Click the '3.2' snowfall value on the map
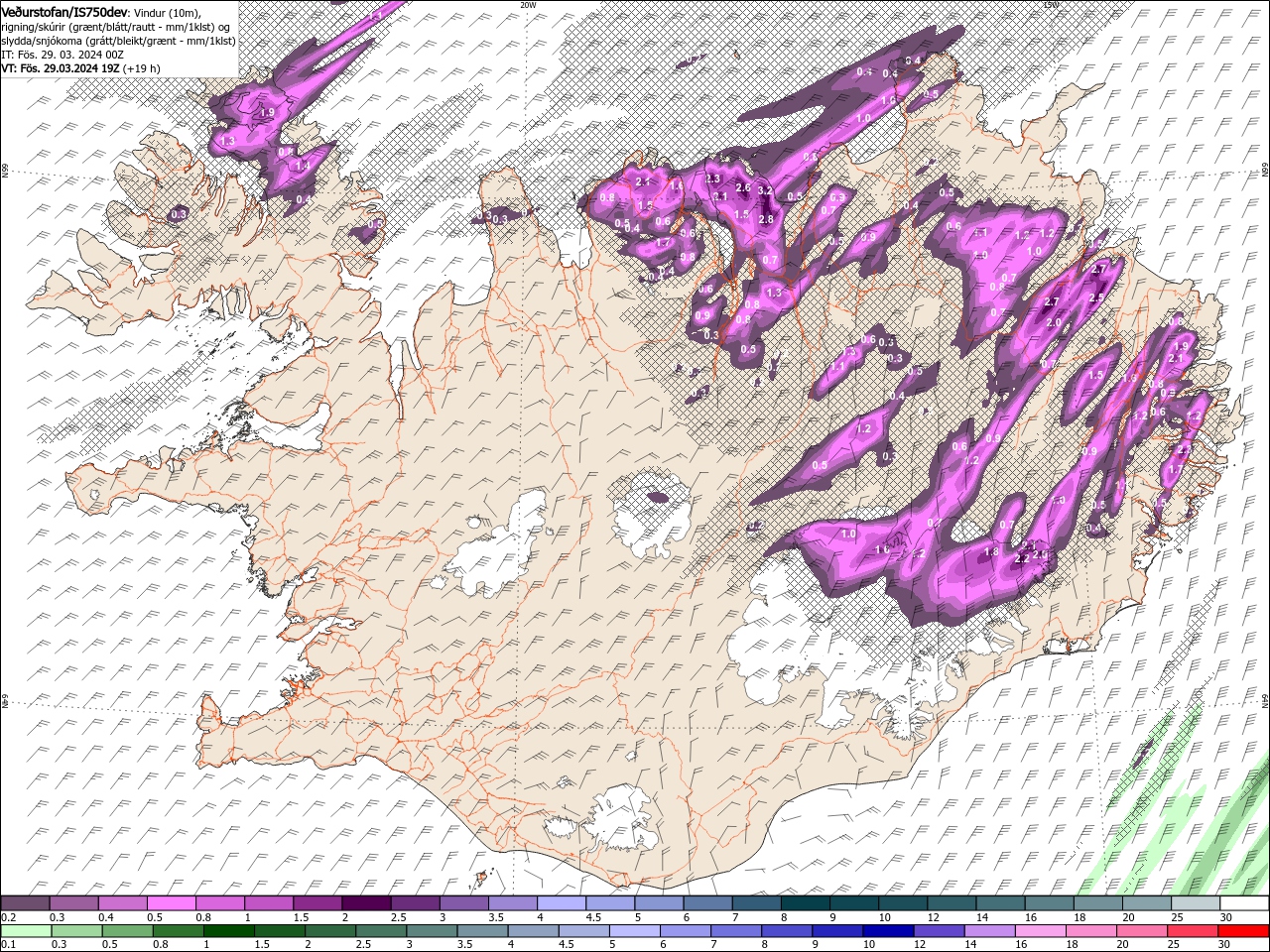This screenshot has width=1270, height=952. [765, 190]
